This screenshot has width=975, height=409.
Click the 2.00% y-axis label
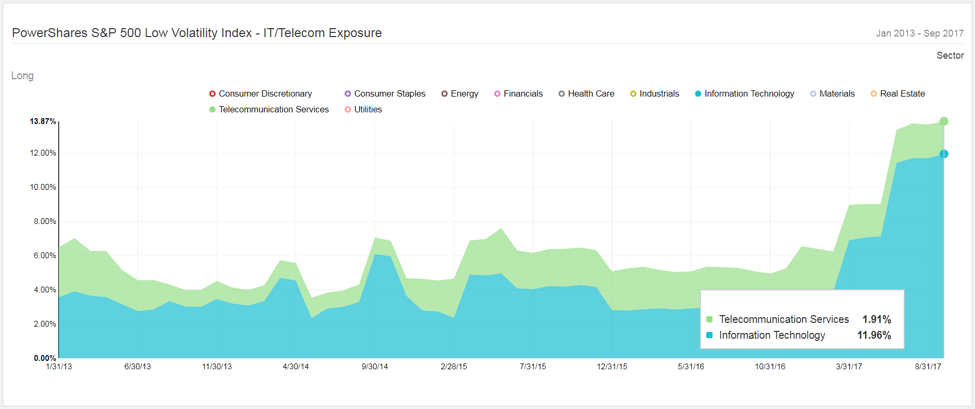(45, 324)
